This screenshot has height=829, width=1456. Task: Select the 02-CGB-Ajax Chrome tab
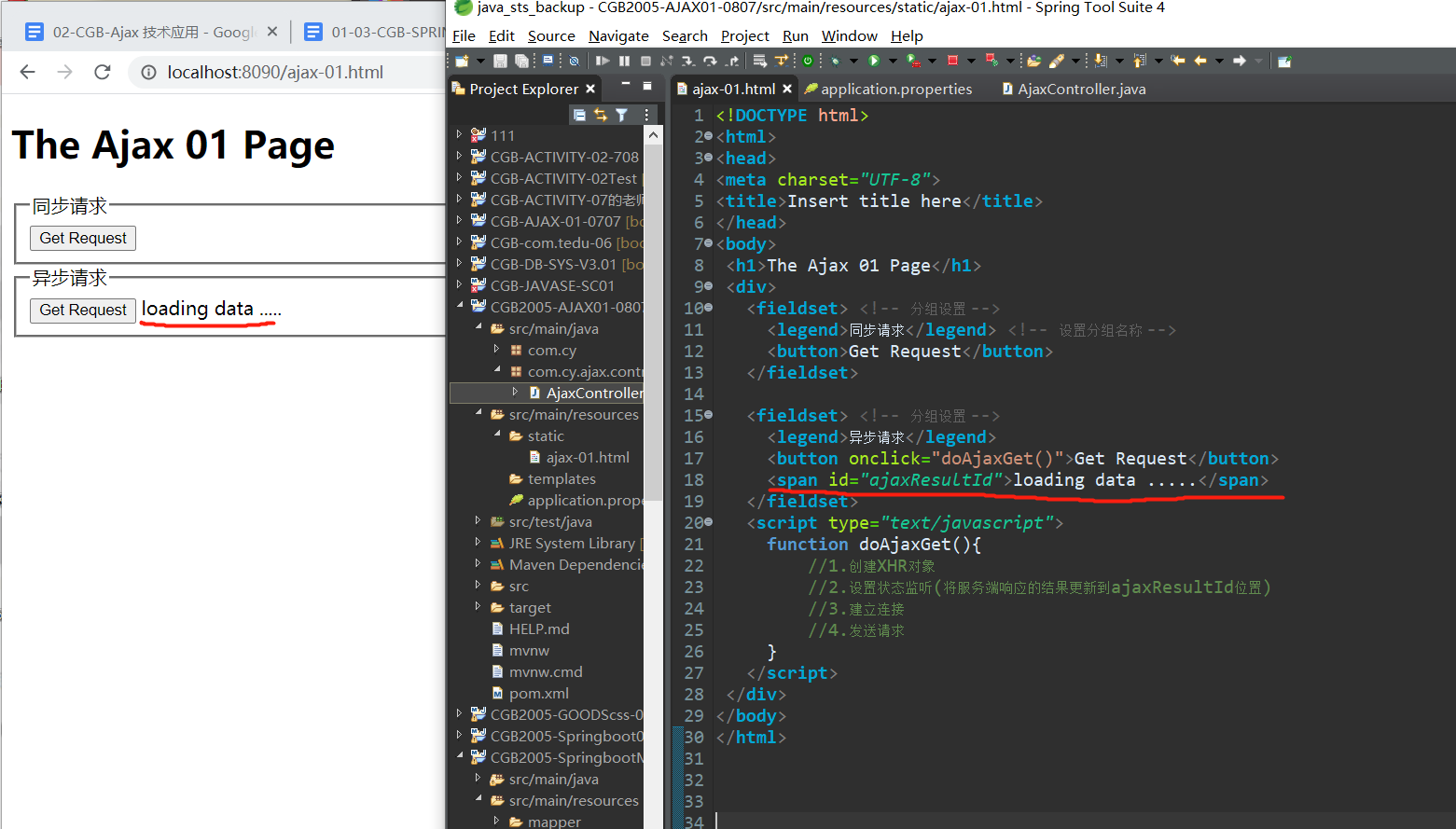click(153, 32)
